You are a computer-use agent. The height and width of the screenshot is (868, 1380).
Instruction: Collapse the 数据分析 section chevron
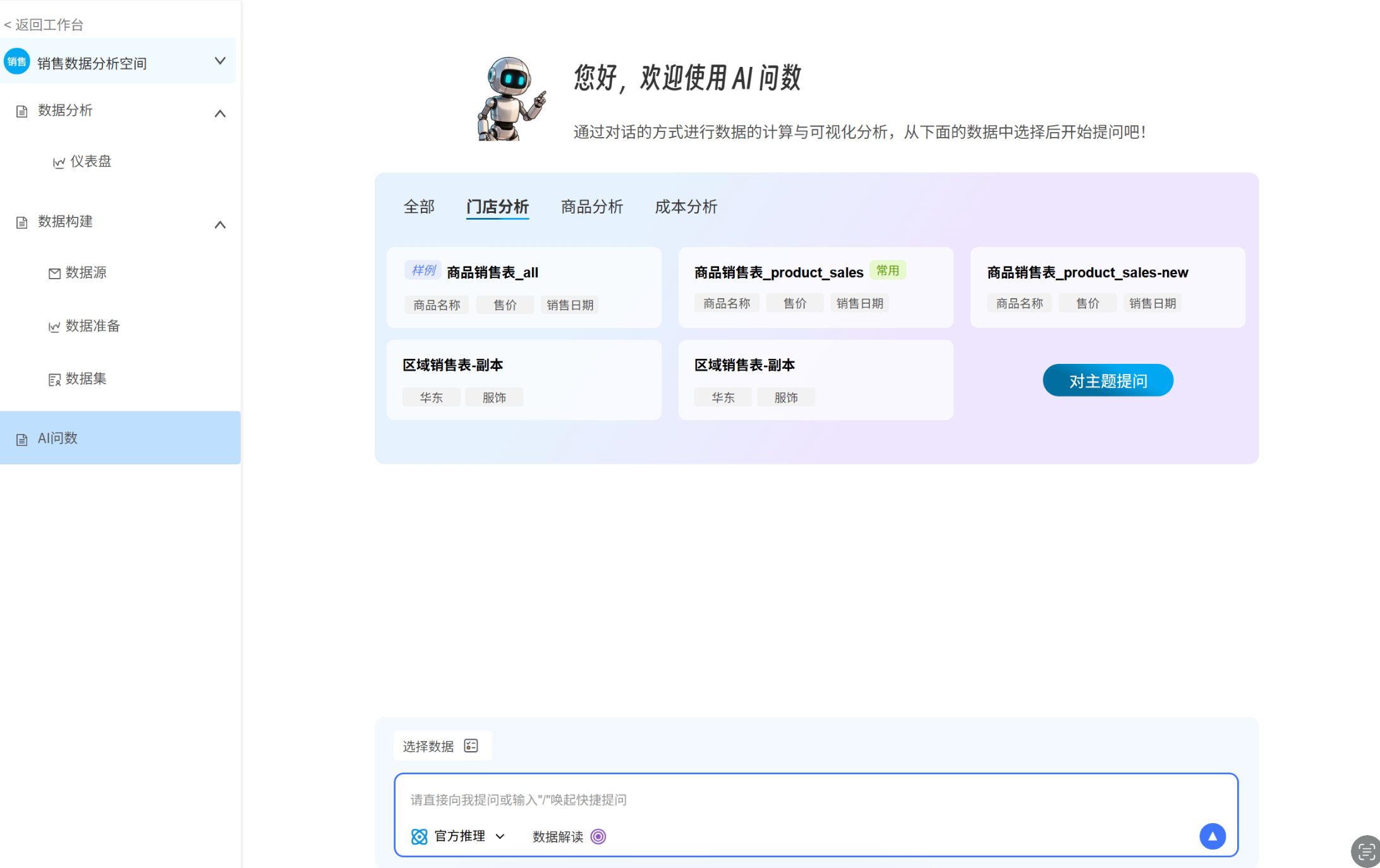[220, 114]
